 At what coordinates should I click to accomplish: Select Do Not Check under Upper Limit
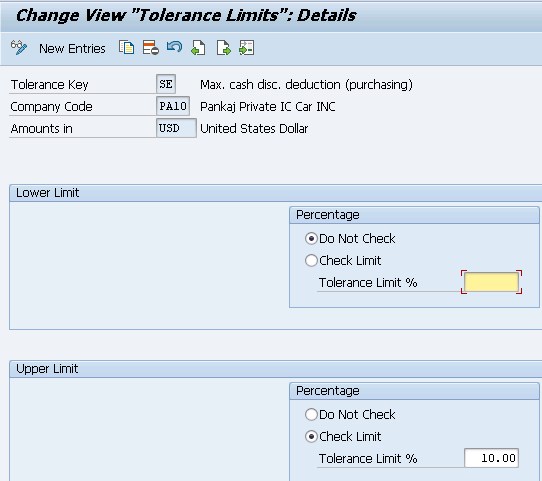coord(311,414)
